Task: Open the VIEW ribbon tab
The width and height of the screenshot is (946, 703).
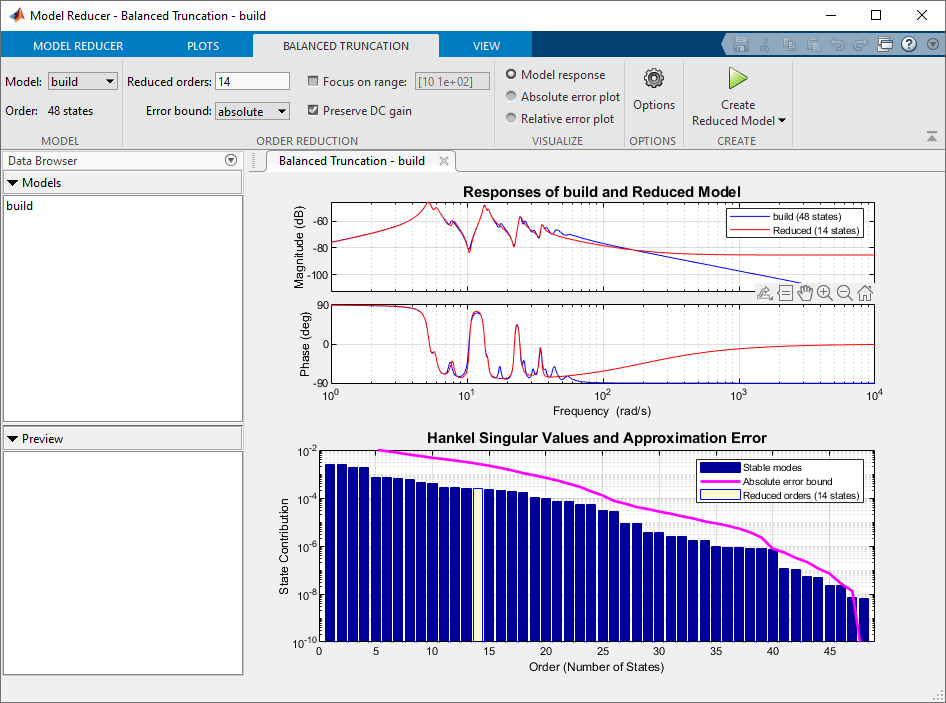Action: (x=486, y=45)
